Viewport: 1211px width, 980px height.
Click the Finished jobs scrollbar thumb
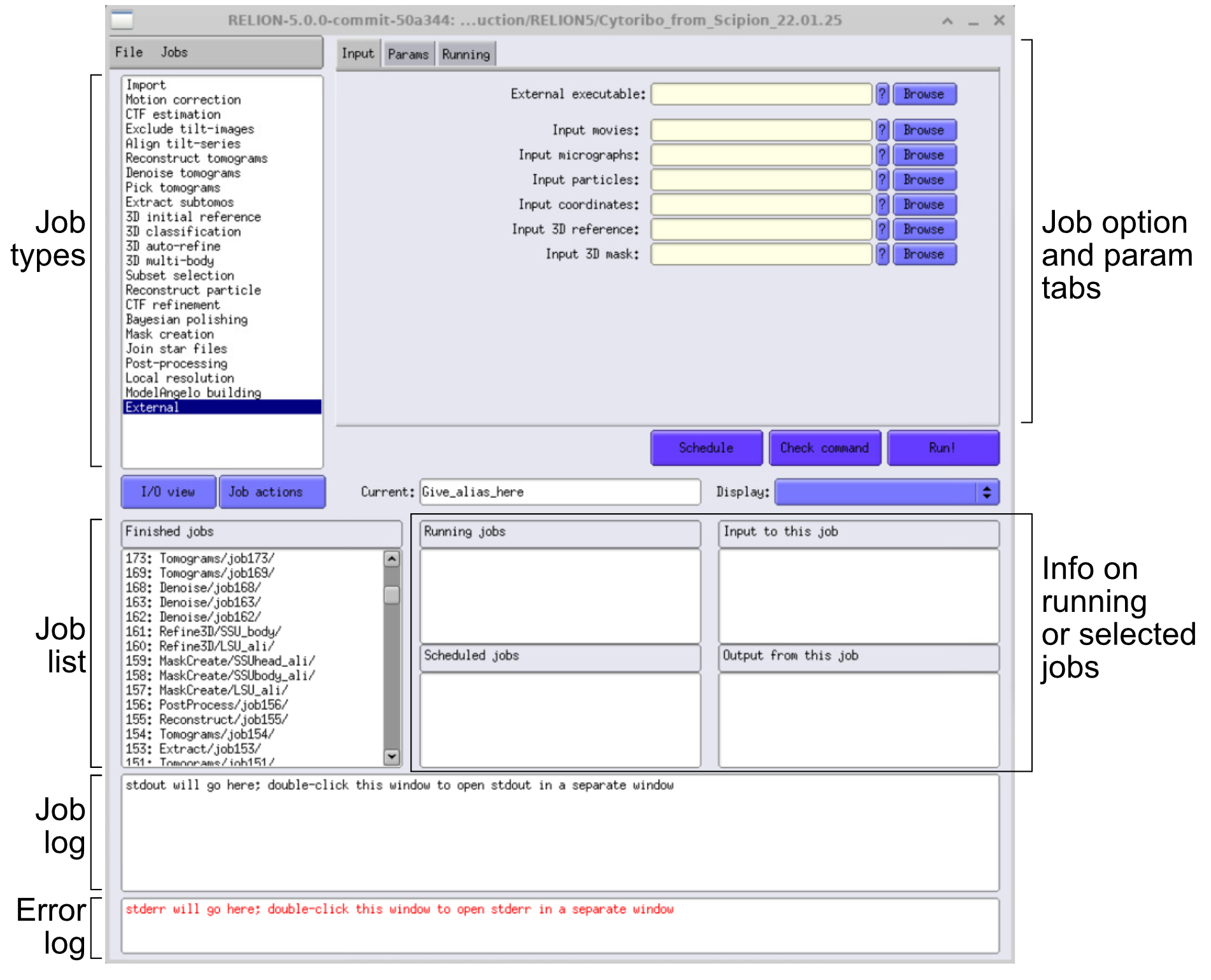click(392, 595)
